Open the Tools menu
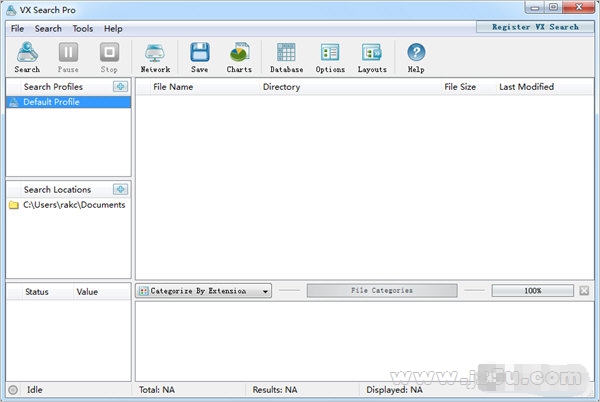 click(83, 29)
